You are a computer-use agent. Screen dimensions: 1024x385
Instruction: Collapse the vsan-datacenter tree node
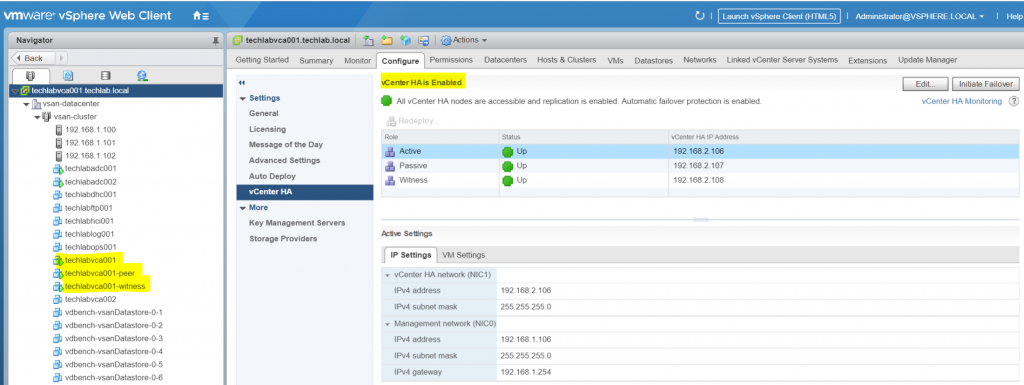click(x=26, y=104)
